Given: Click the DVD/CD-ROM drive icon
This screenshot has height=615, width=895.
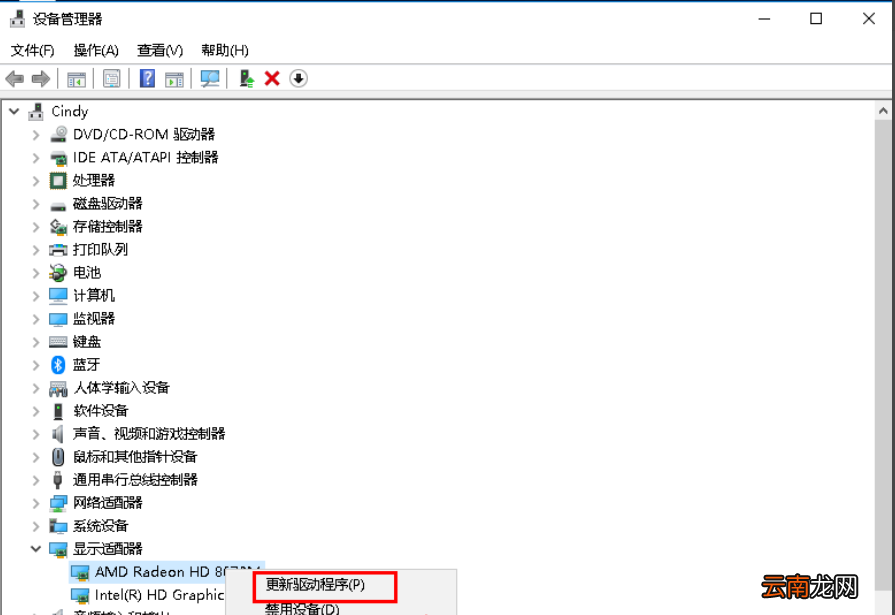Looking at the screenshot, I should pos(58,134).
